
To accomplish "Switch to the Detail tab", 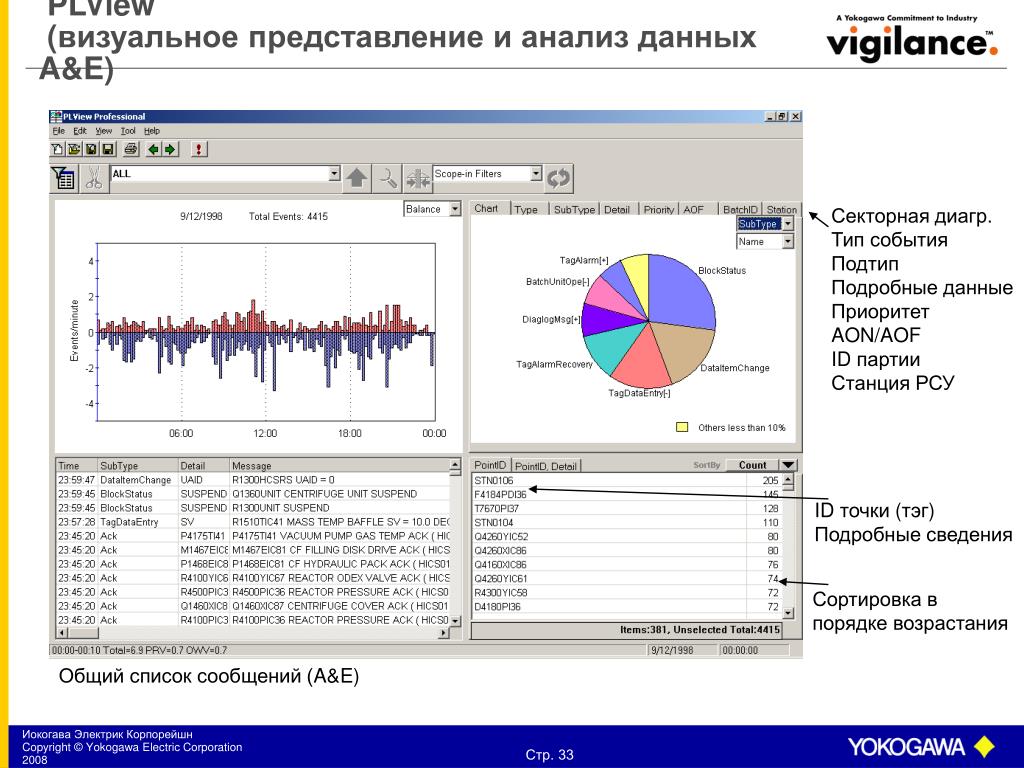I will click(x=616, y=210).
